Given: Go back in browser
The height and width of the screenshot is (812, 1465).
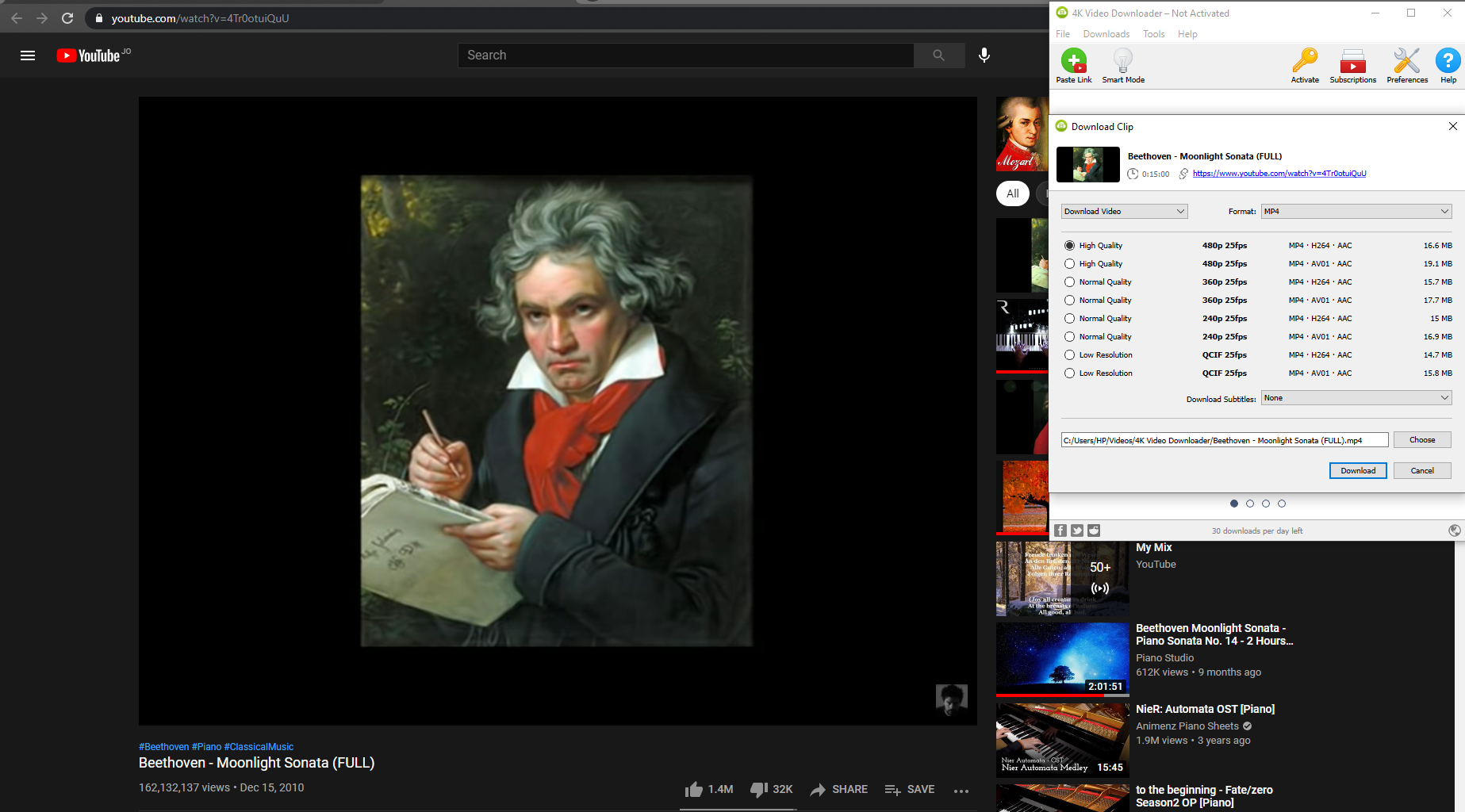Looking at the screenshot, I should [x=17, y=18].
